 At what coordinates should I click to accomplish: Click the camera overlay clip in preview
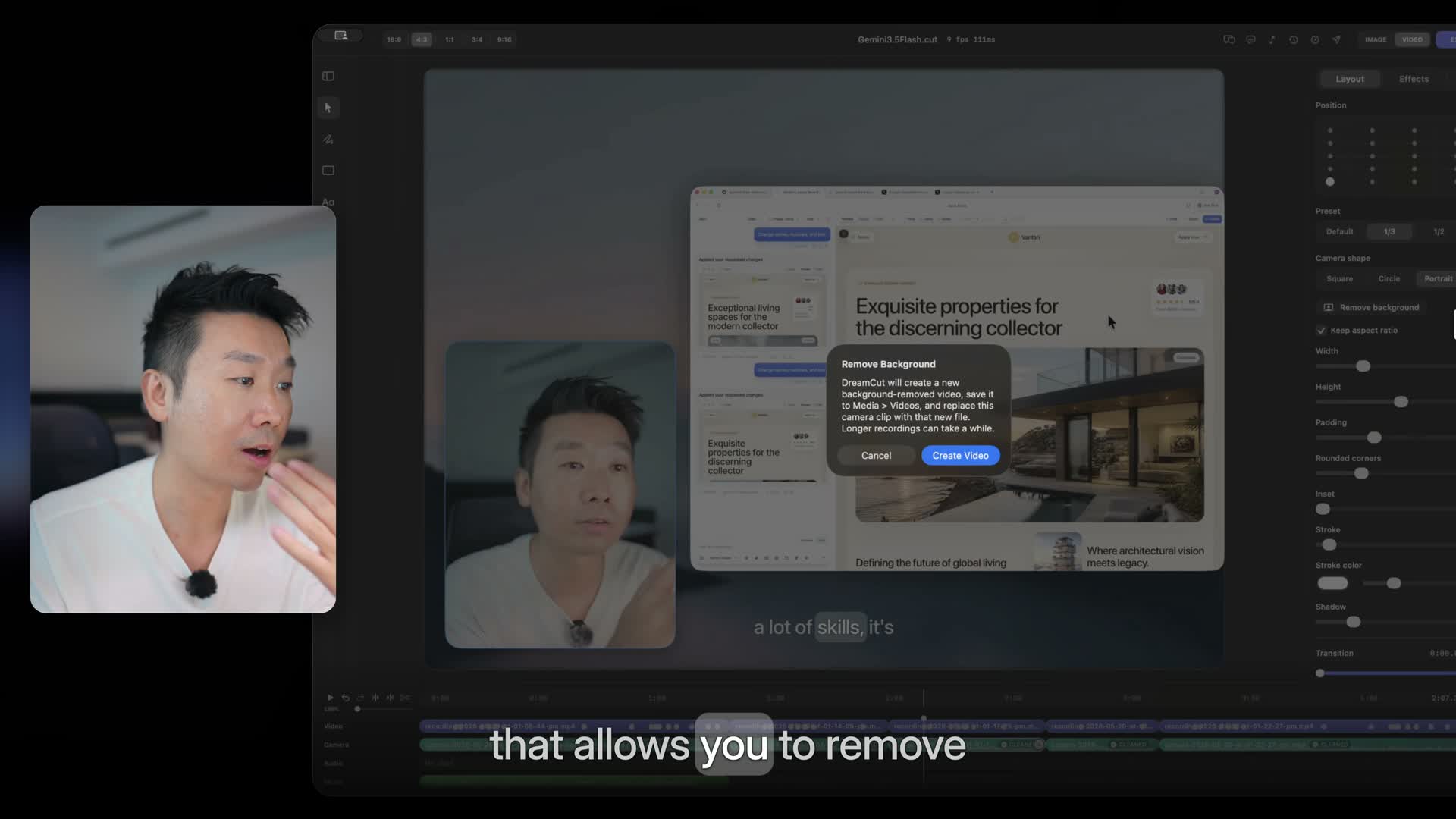coord(560,494)
